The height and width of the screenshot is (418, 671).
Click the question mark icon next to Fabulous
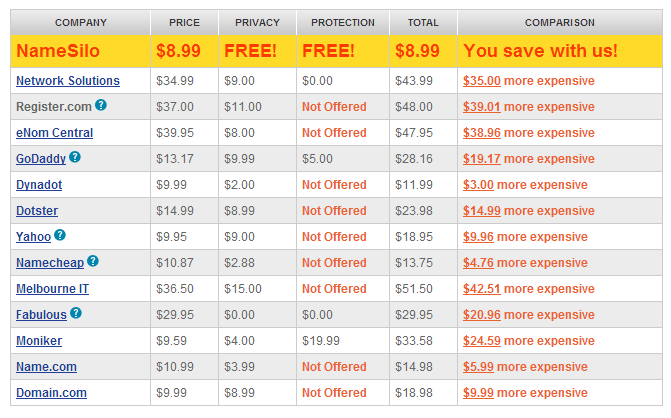click(x=76, y=313)
